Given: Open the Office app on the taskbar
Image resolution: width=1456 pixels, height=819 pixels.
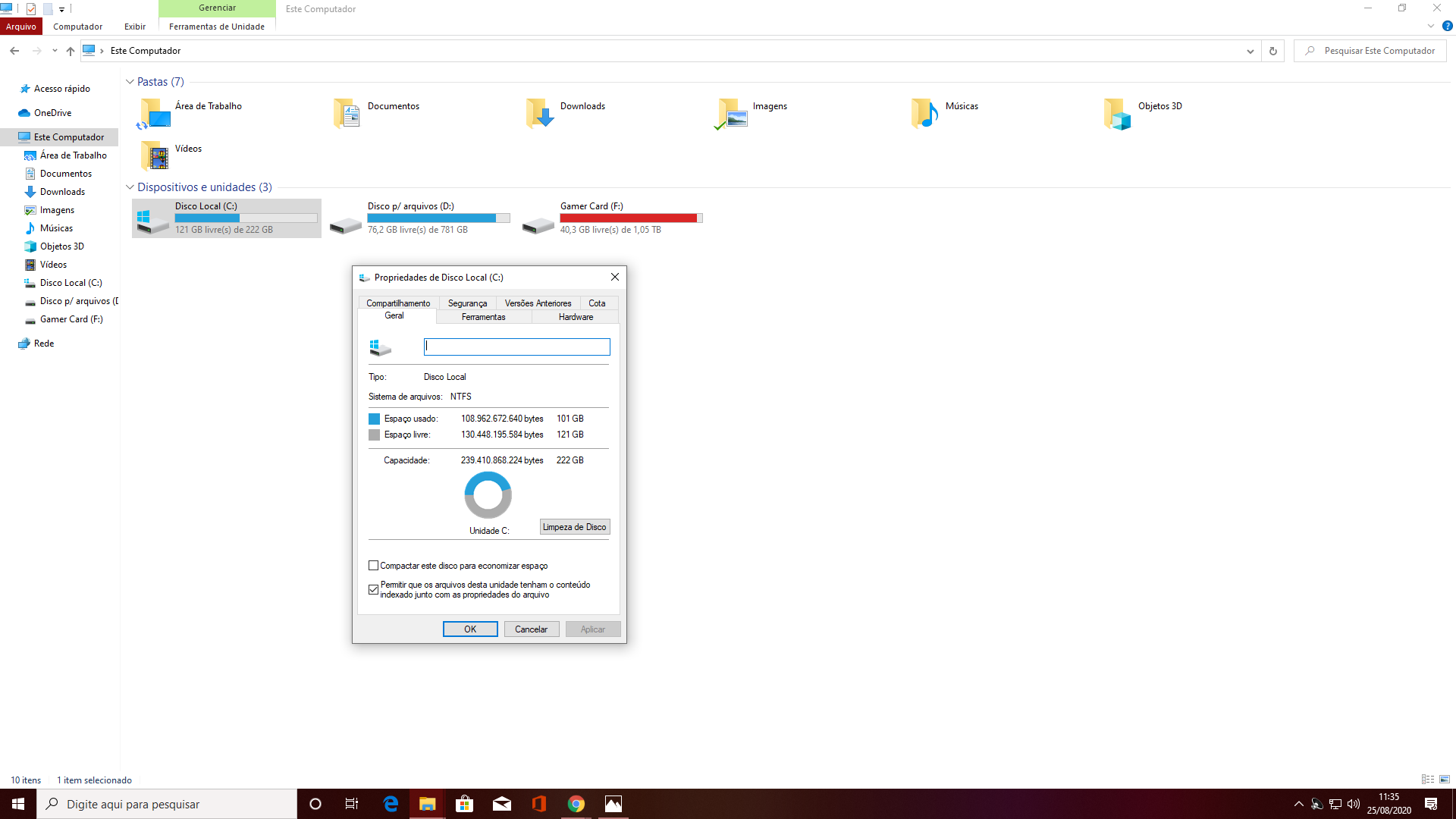Looking at the screenshot, I should coord(538,804).
